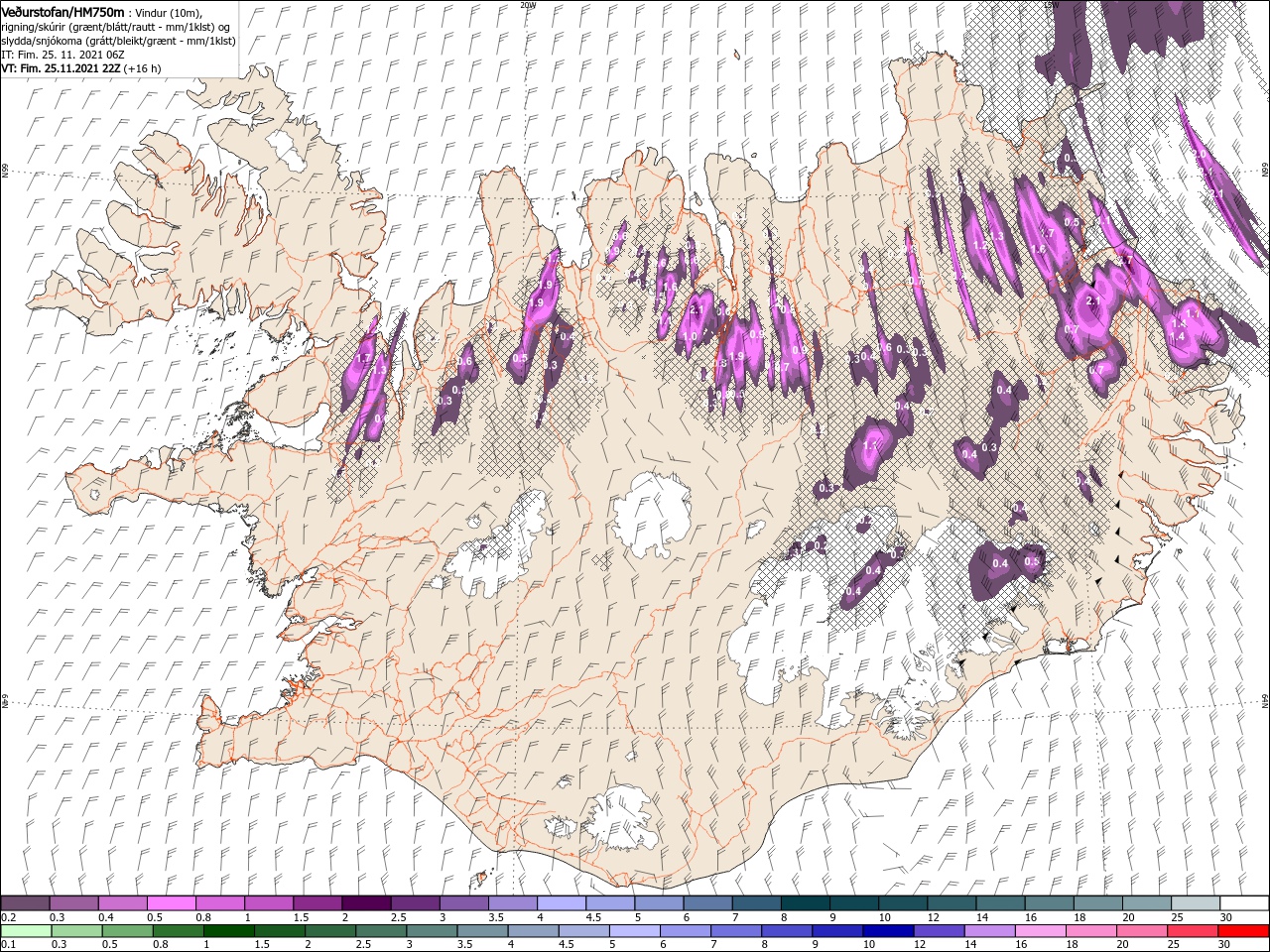The height and width of the screenshot is (952, 1270).
Task: Select the 'IT: Fim. 25. 11. 2021 06Z' line
Action: pyautogui.click(x=64, y=55)
